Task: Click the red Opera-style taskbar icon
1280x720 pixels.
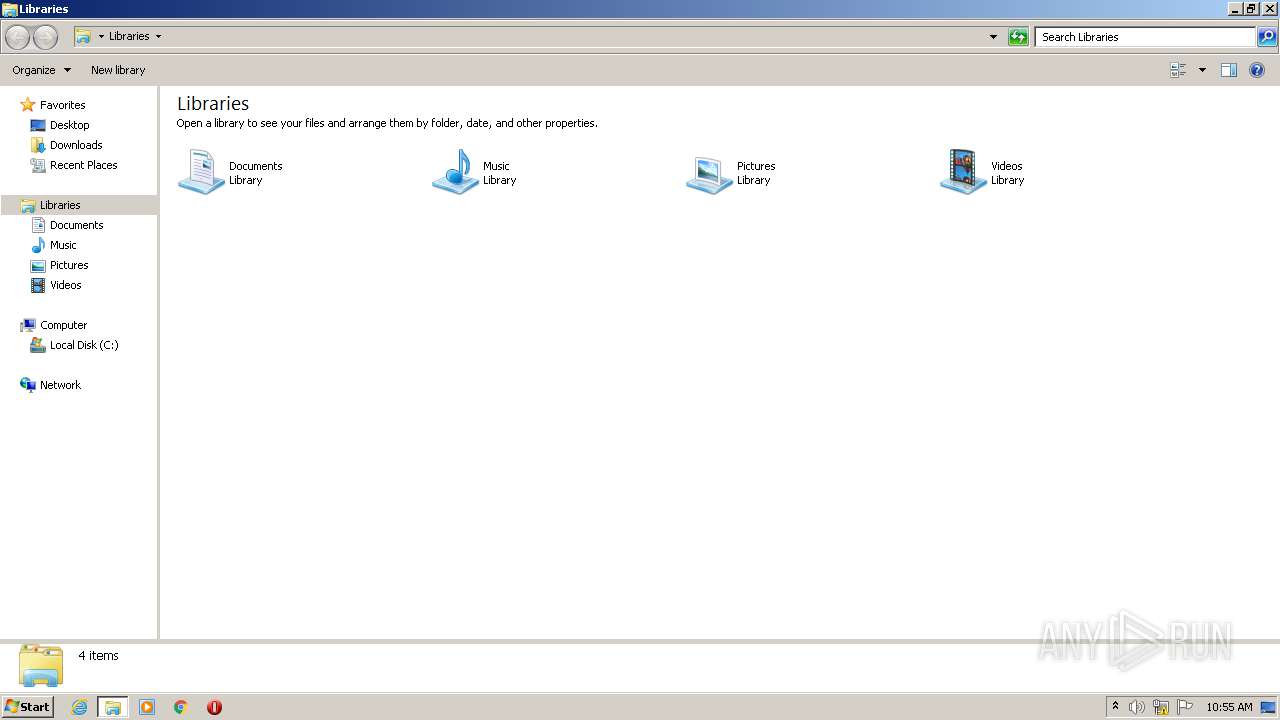Action: [x=214, y=707]
